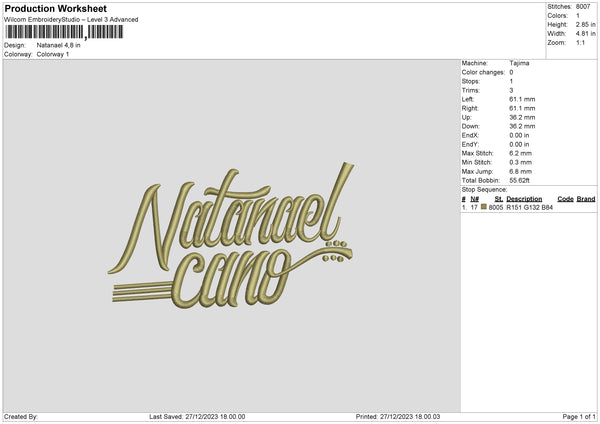This screenshot has width=600, height=424.
Task: Click the Height value 2.85 in
Action: pyautogui.click(x=586, y=24)
